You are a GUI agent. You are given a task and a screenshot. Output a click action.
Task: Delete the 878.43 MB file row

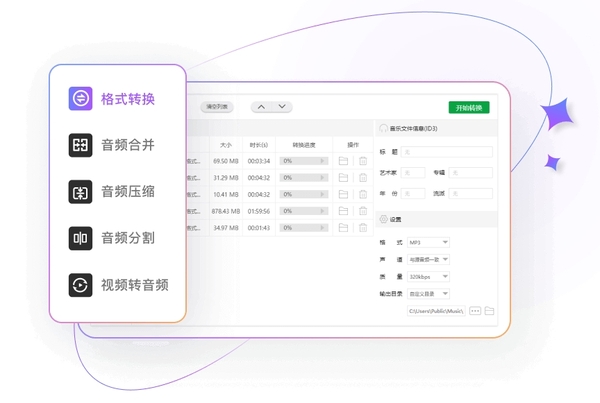click(x=363, y=211)
